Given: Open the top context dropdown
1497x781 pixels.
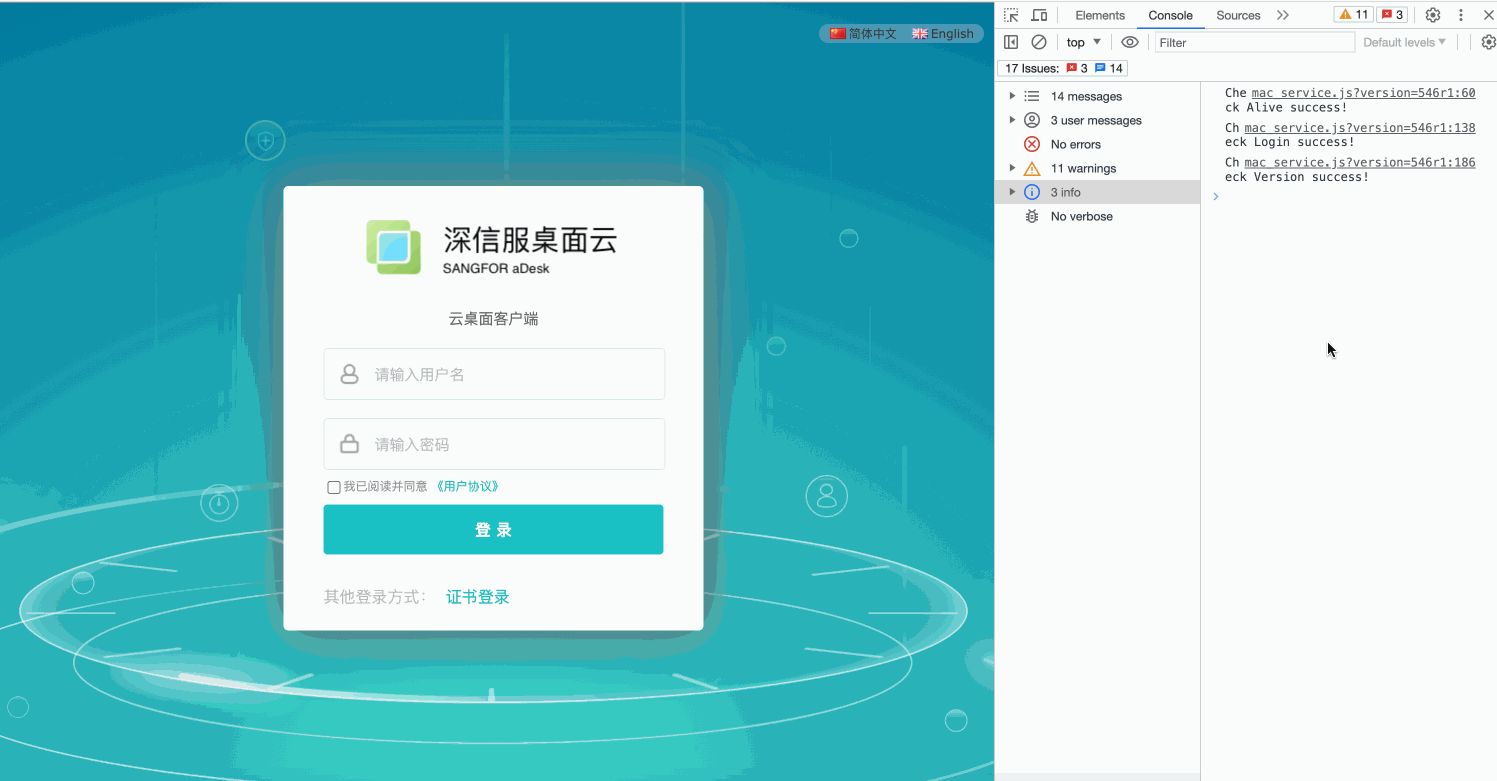Looking at the screenshot, I should point(1084,42).
